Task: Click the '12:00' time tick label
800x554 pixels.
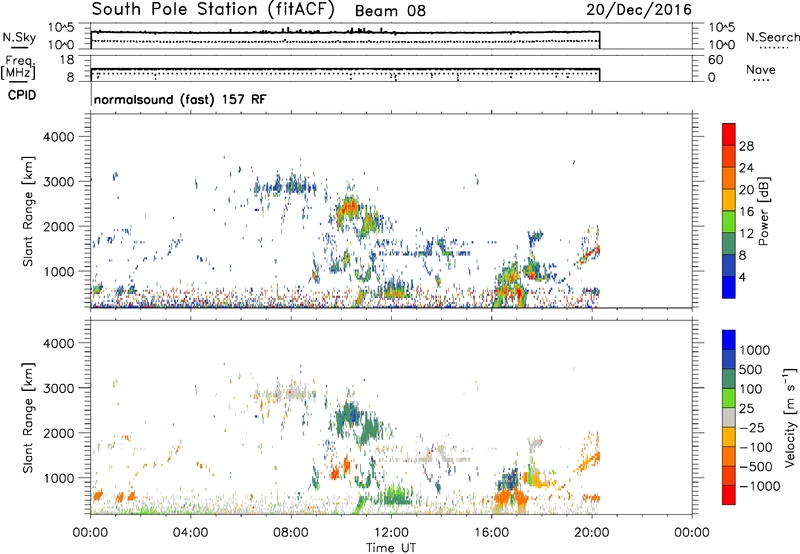Action: [391, 533]
